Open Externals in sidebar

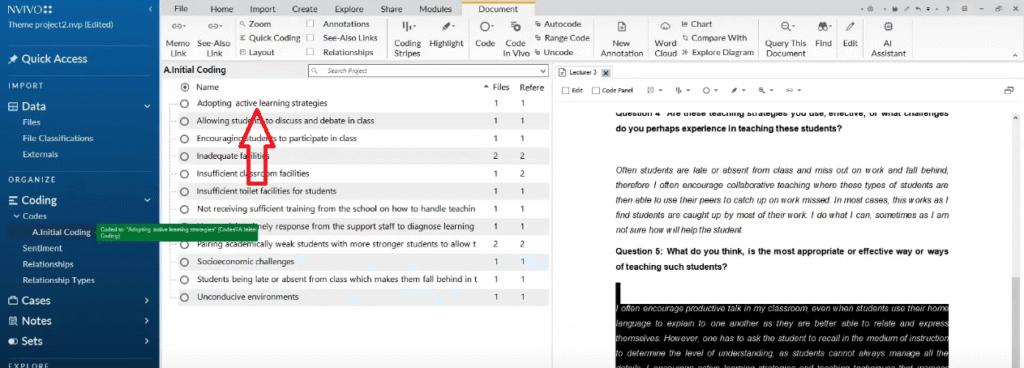click(x=40, y=155)
